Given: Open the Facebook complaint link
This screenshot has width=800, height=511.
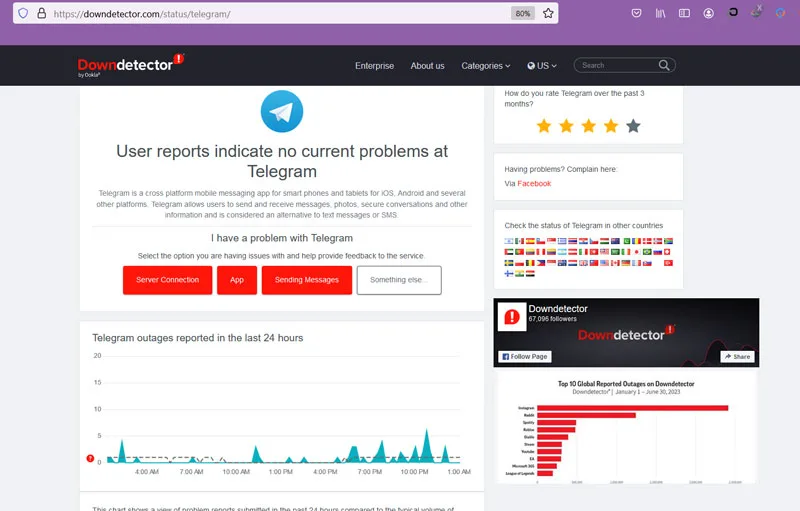Looking at the screenshot, I should click(x=534, y=184).
